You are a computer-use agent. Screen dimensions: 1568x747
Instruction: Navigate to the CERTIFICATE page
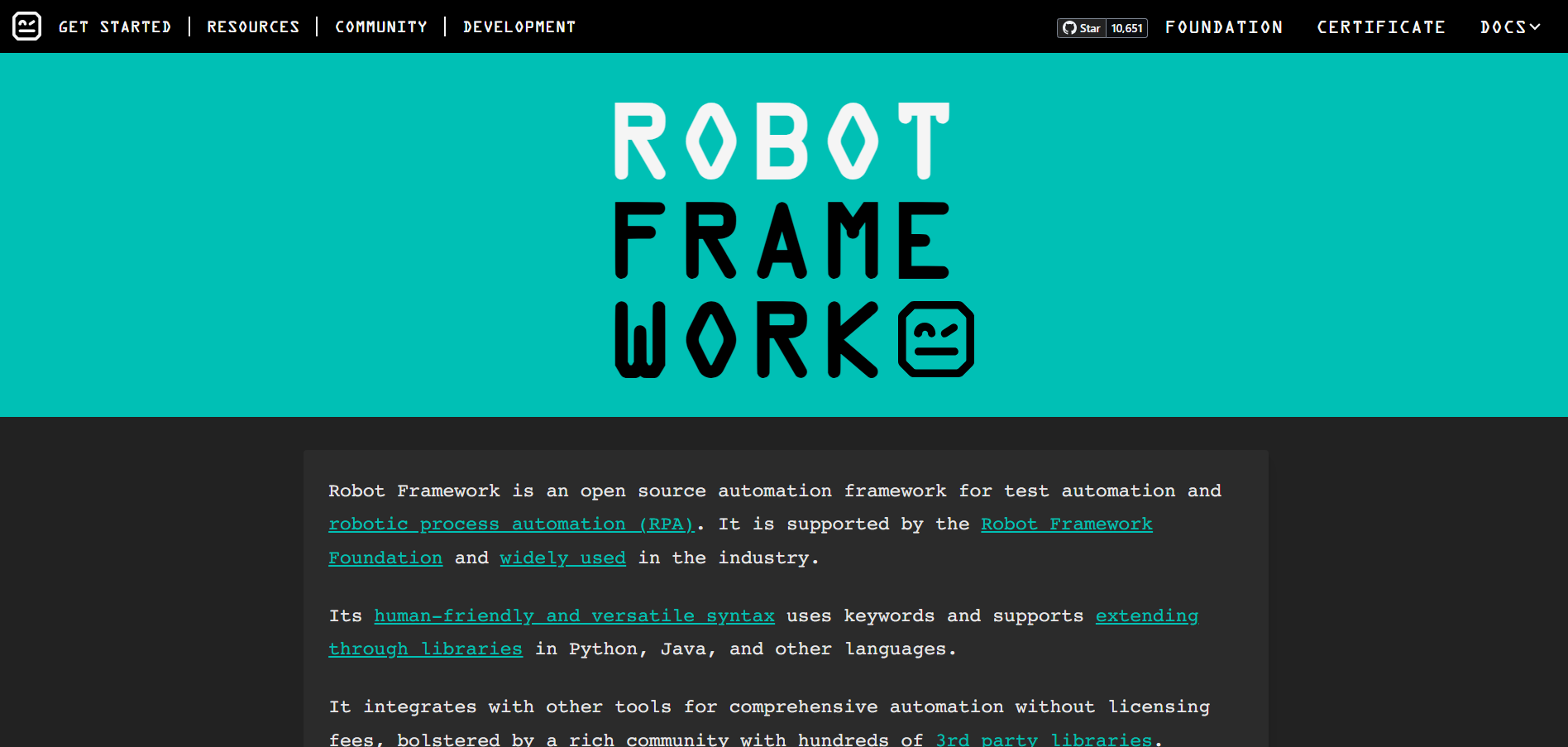tap(1381, 26)
